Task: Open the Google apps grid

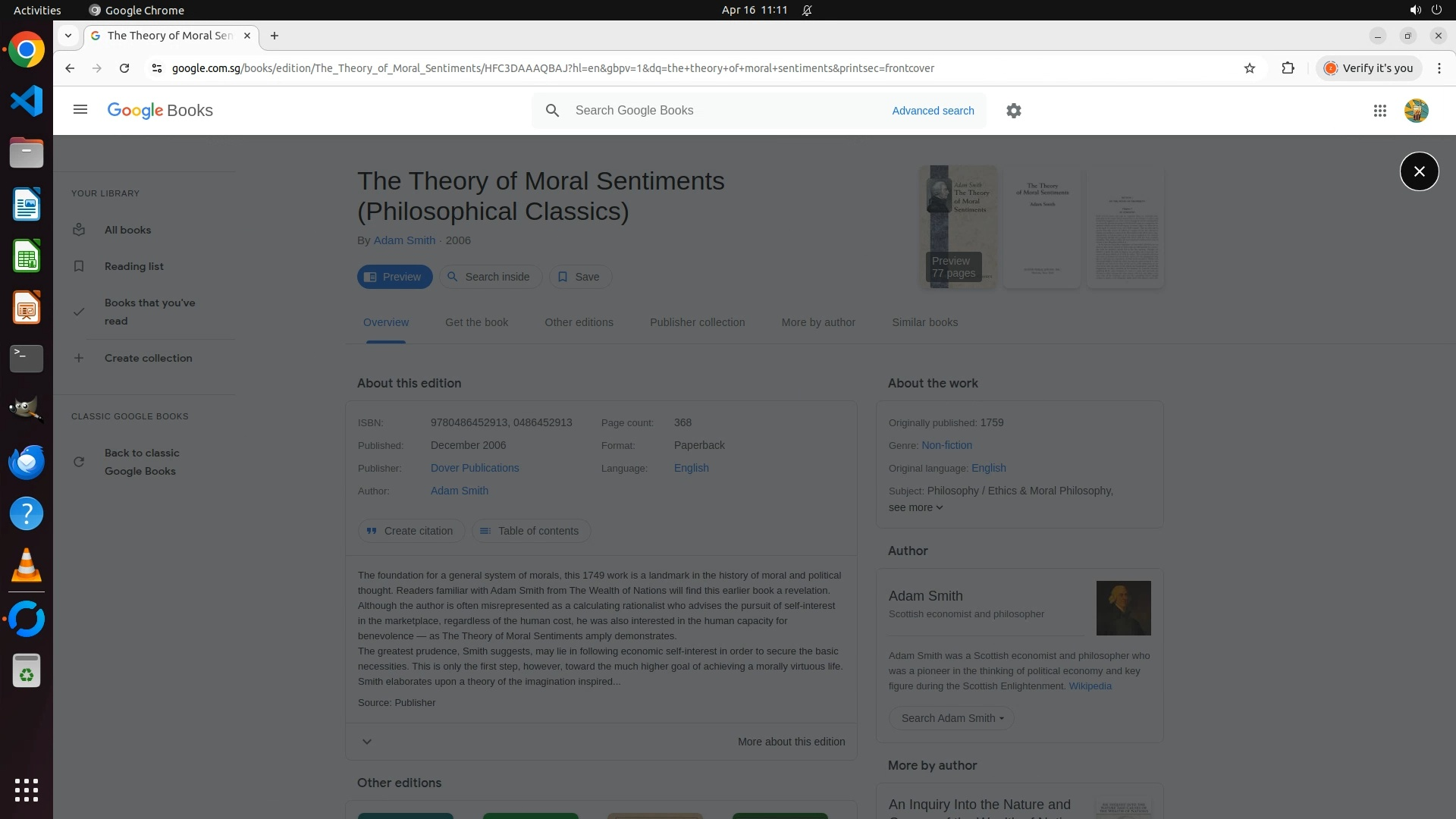Action: pos(1379,111)
